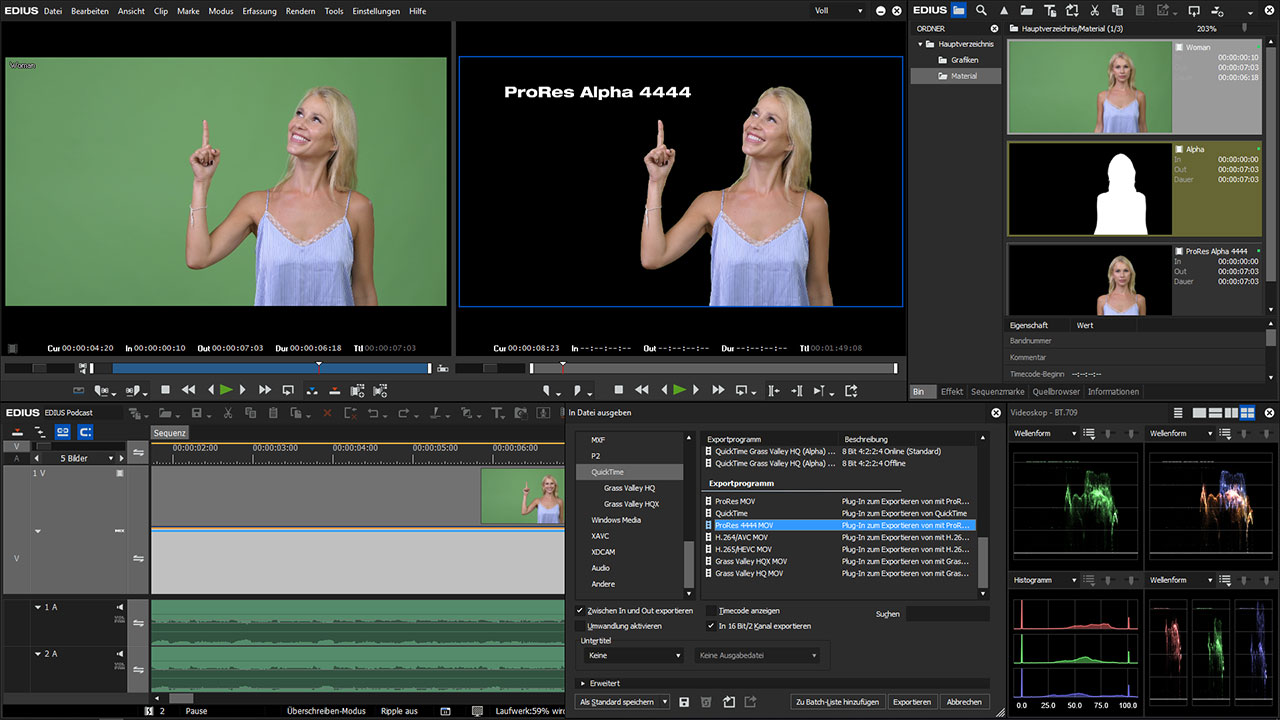
Task: Enable the Umwandlung aktivieren checkbox
Action: point(581,626)
